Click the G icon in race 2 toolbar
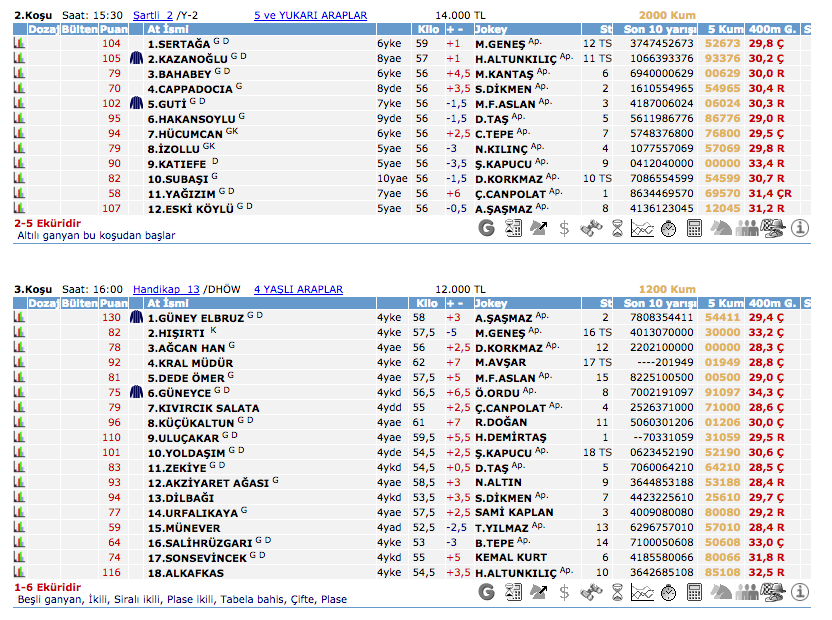Image resolution: width=832 pixels, height=620 pixels. (487, 228)
